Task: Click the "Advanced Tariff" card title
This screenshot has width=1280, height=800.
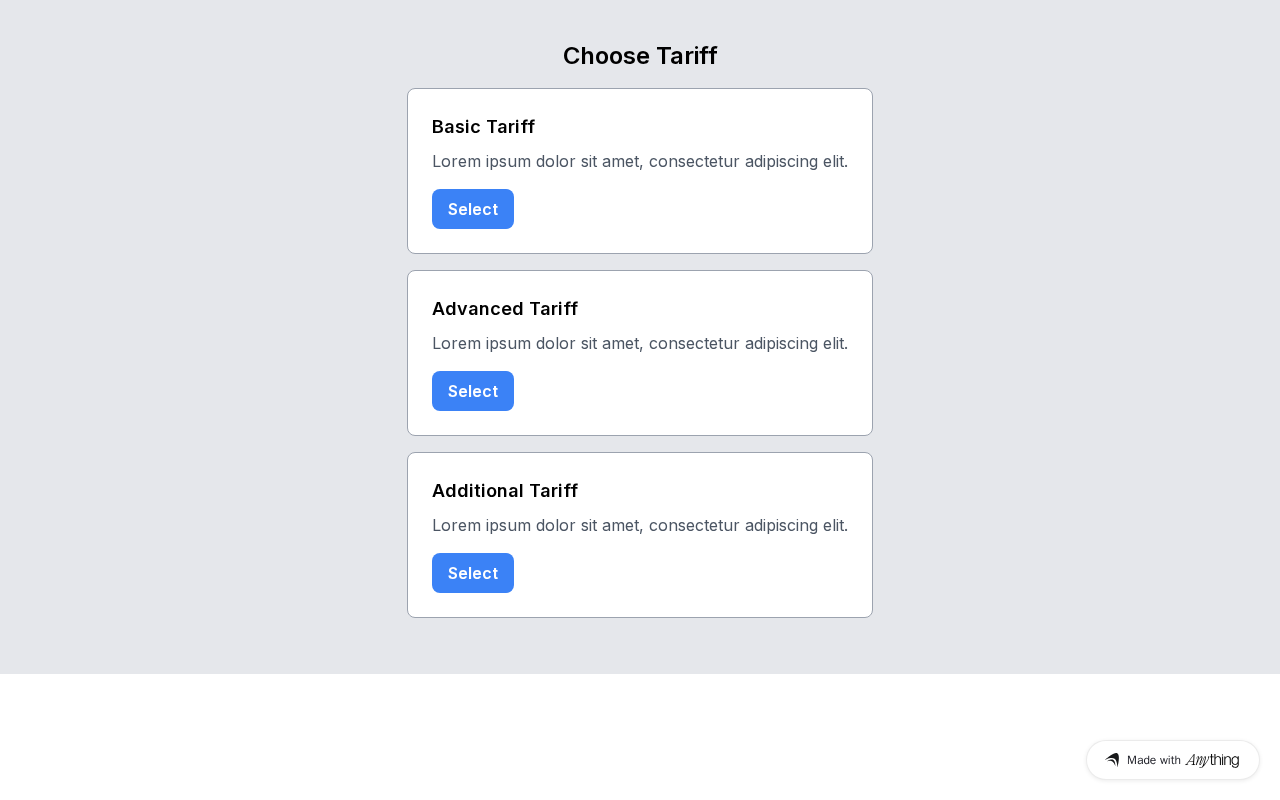Action: (505, 309)
